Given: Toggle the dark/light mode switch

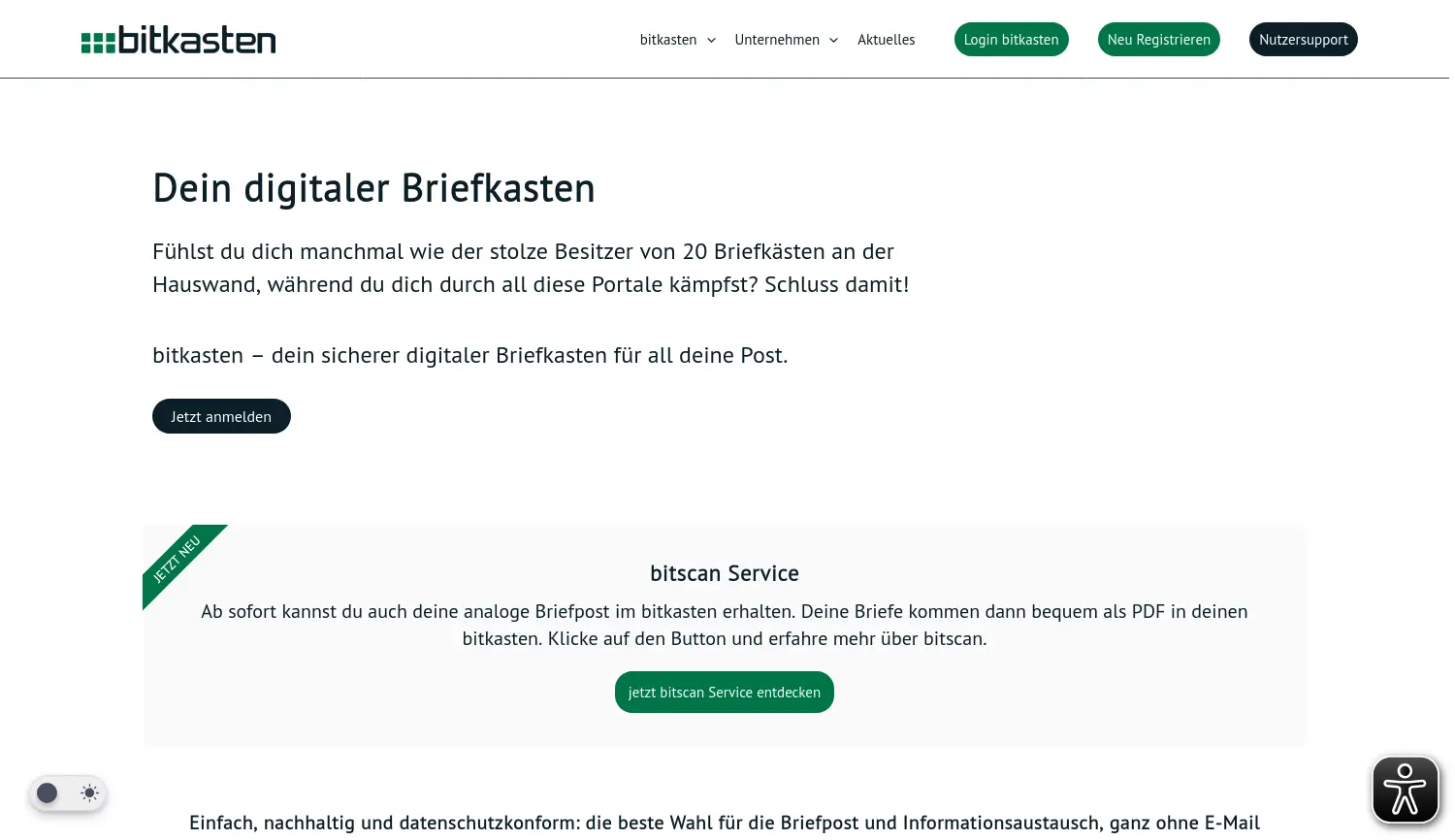Looking at the screenshot, I should tap(68, 792).
